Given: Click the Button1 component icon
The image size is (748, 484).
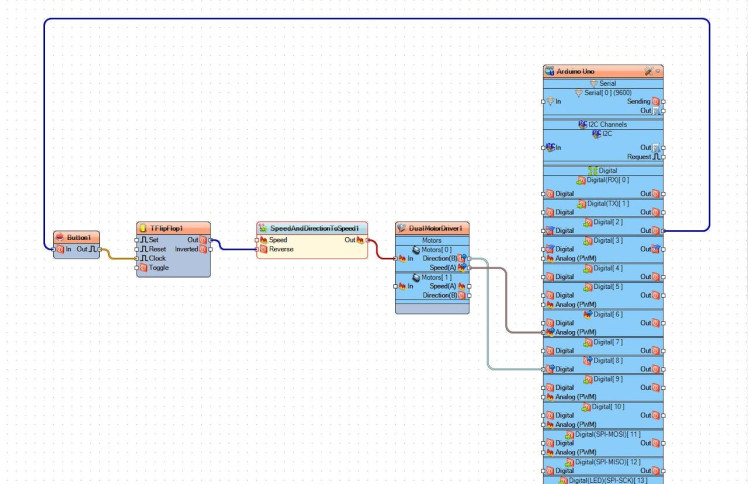Looking at the screenshot, I should point(60,237).
